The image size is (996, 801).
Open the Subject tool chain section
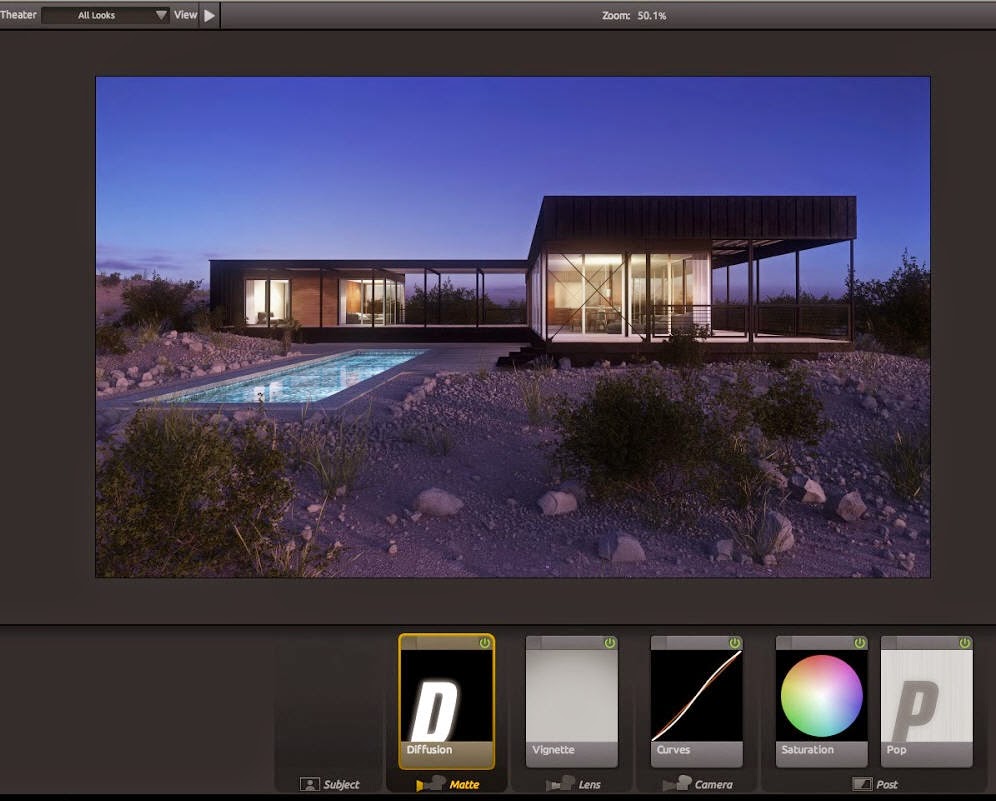(x=330, y=784)
